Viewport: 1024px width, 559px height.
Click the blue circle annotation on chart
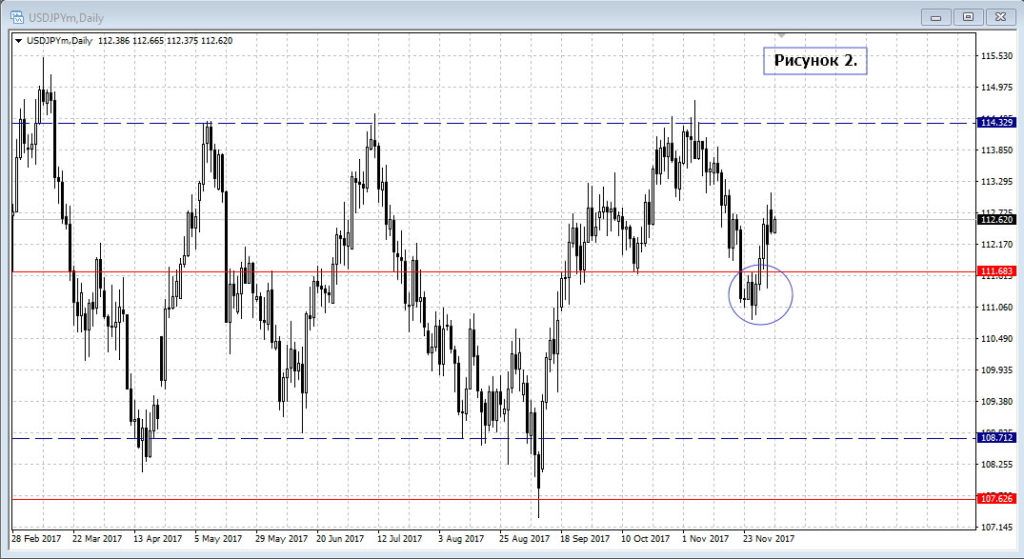tap(791, 291)
